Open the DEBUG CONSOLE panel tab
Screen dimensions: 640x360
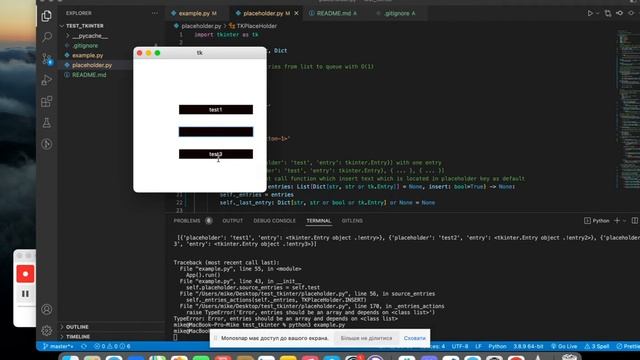click(274, 221)
